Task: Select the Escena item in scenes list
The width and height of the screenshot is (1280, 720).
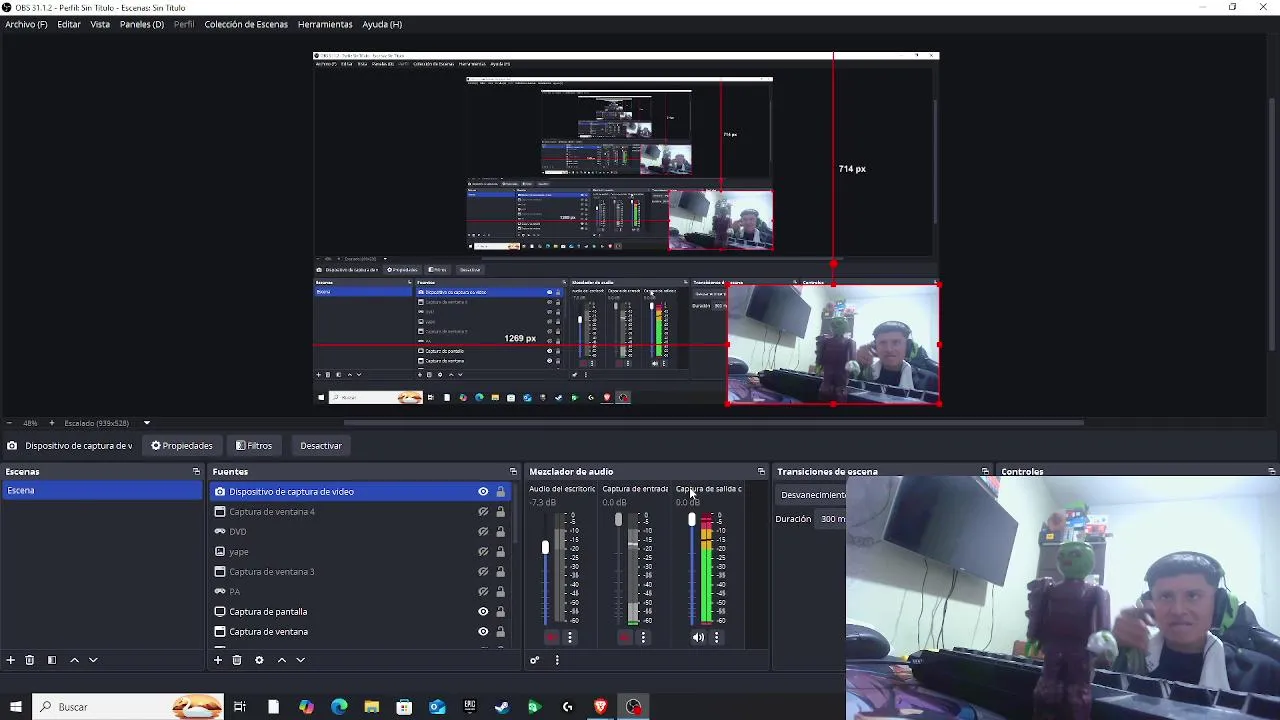Action: [x=101, y=491]
